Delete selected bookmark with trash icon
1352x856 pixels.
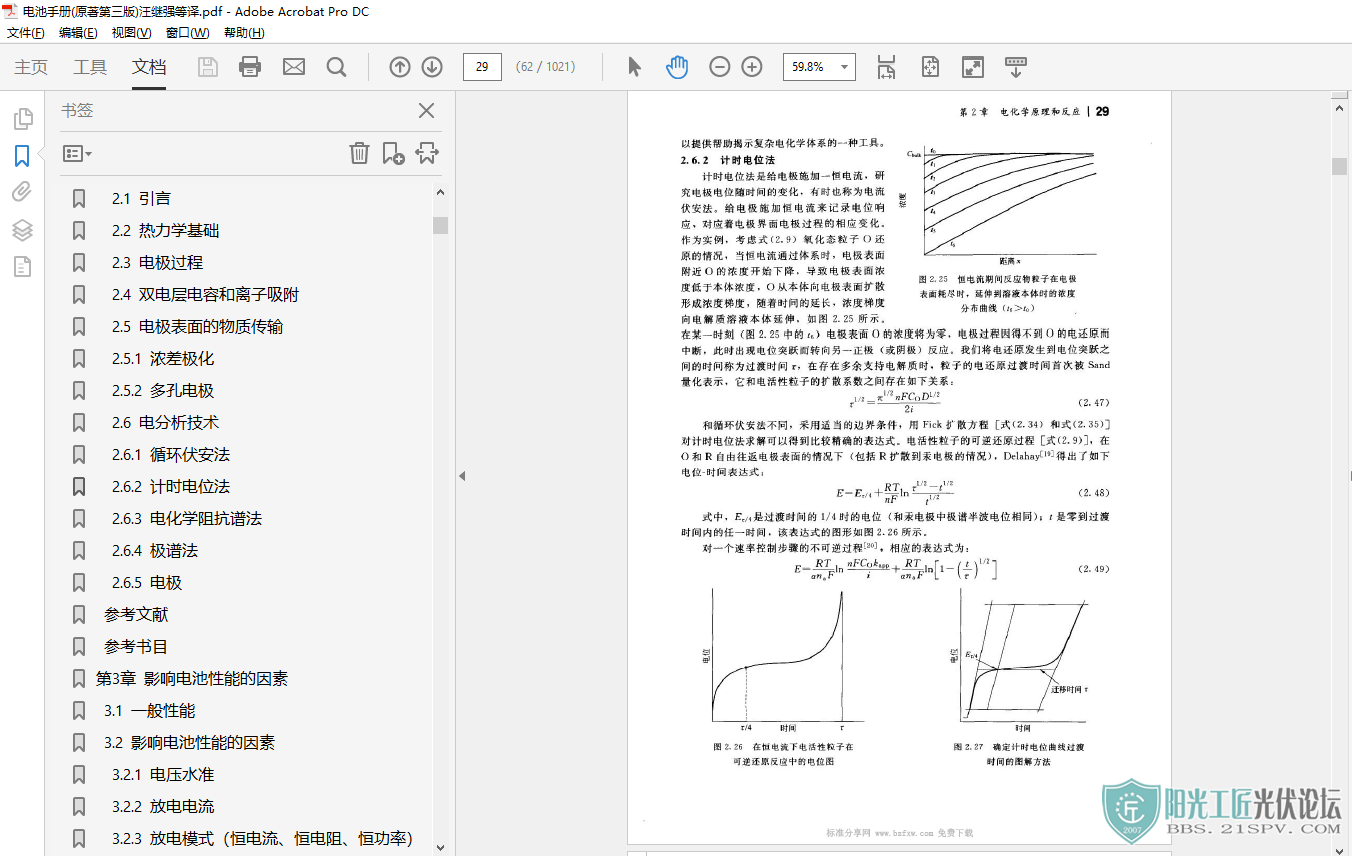coord(359,153)
